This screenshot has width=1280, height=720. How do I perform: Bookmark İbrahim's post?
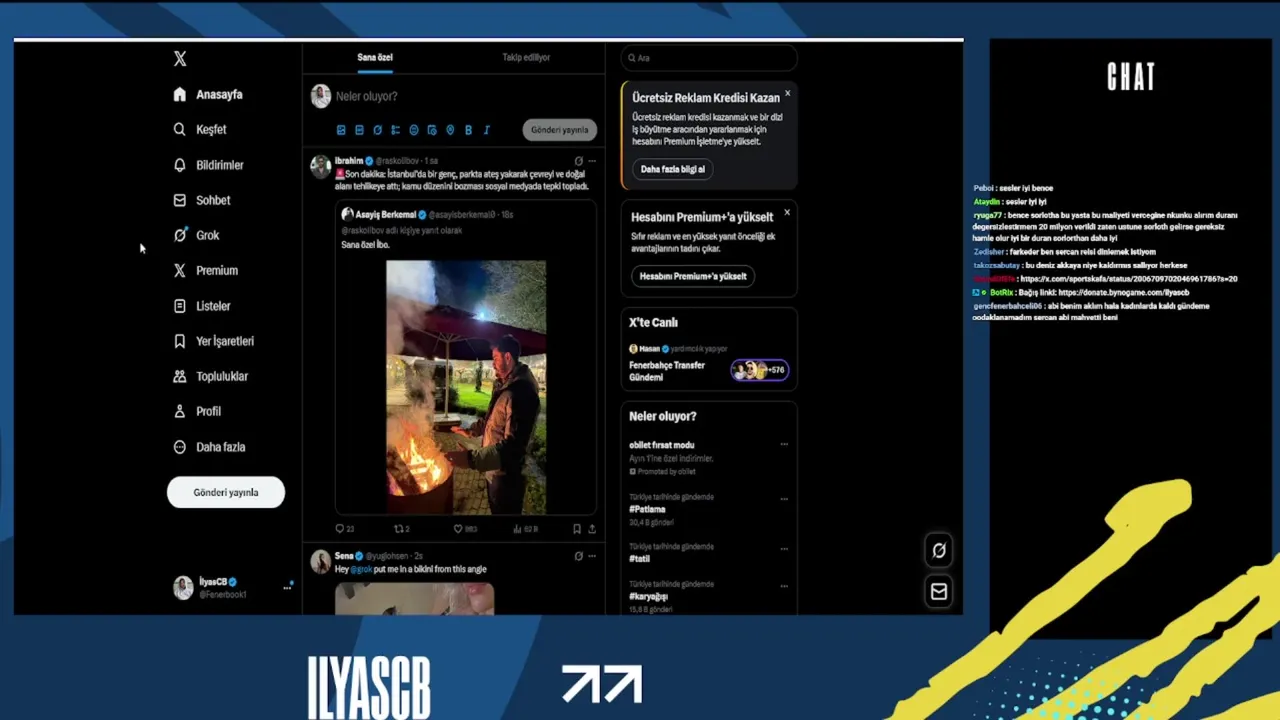point(577,529)
